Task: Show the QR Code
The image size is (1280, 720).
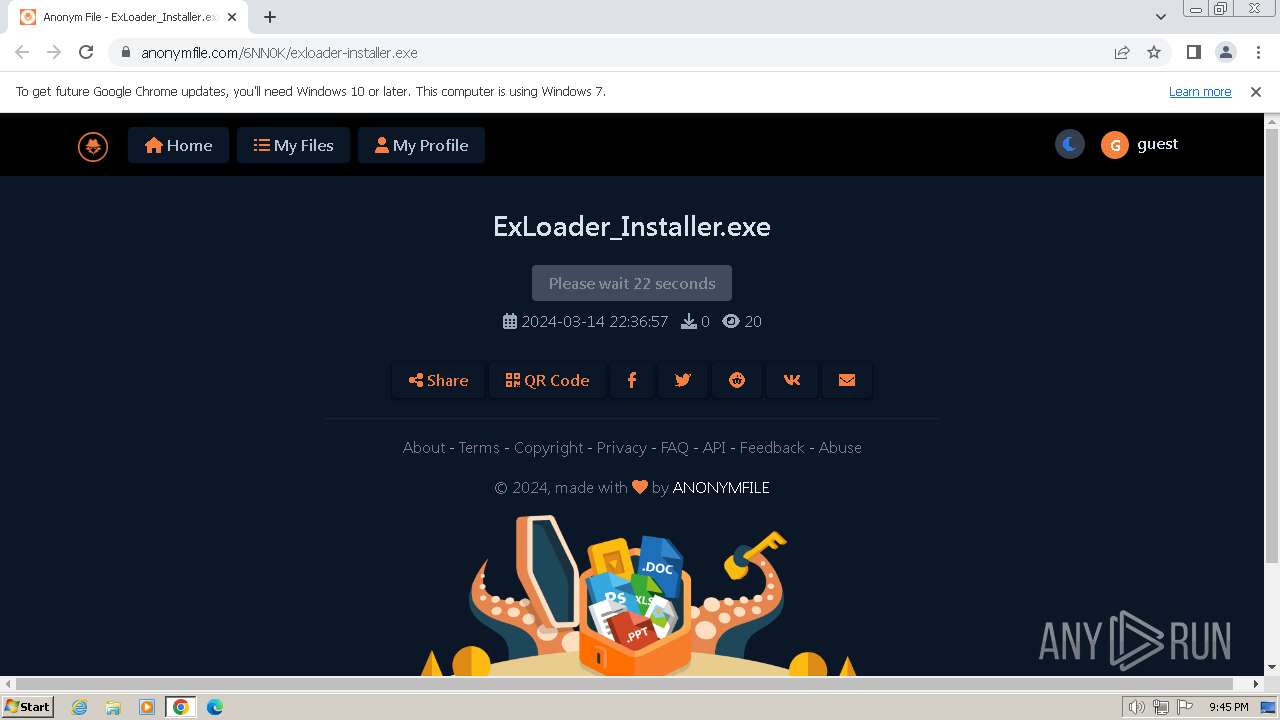Action: [x=547, y=380]
